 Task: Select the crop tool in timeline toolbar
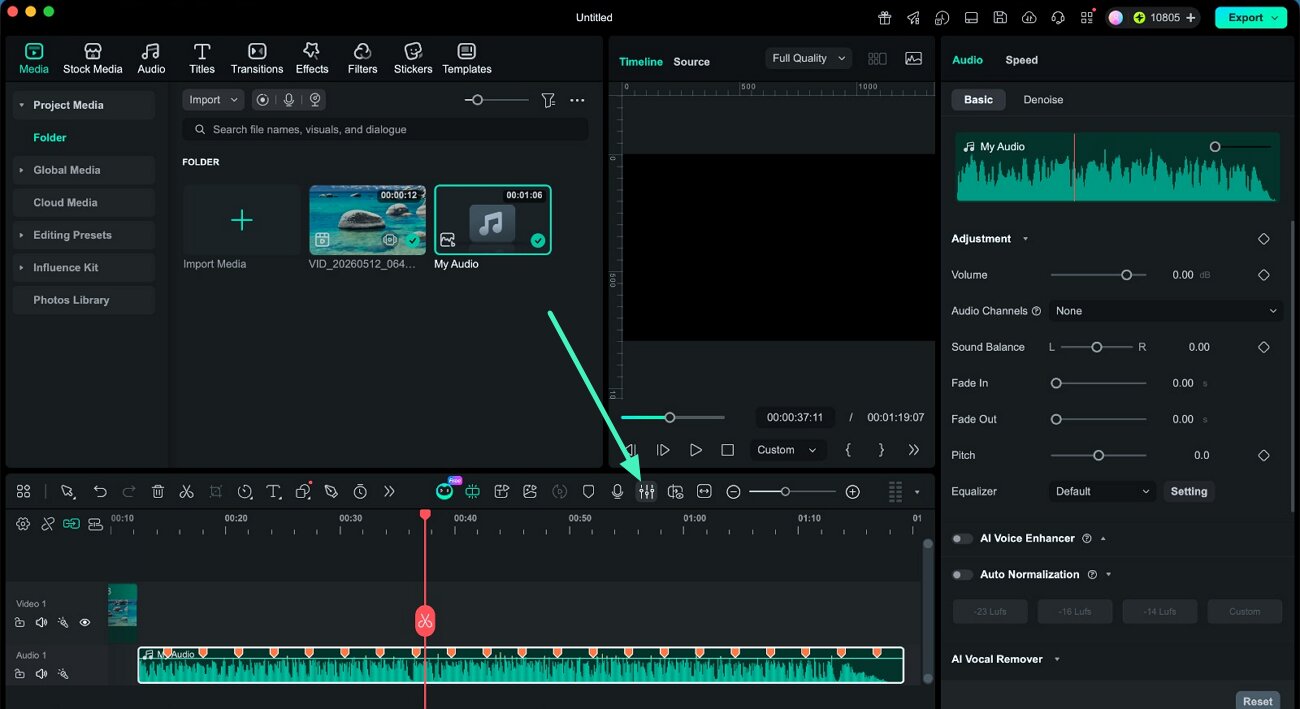click(216, 492)
